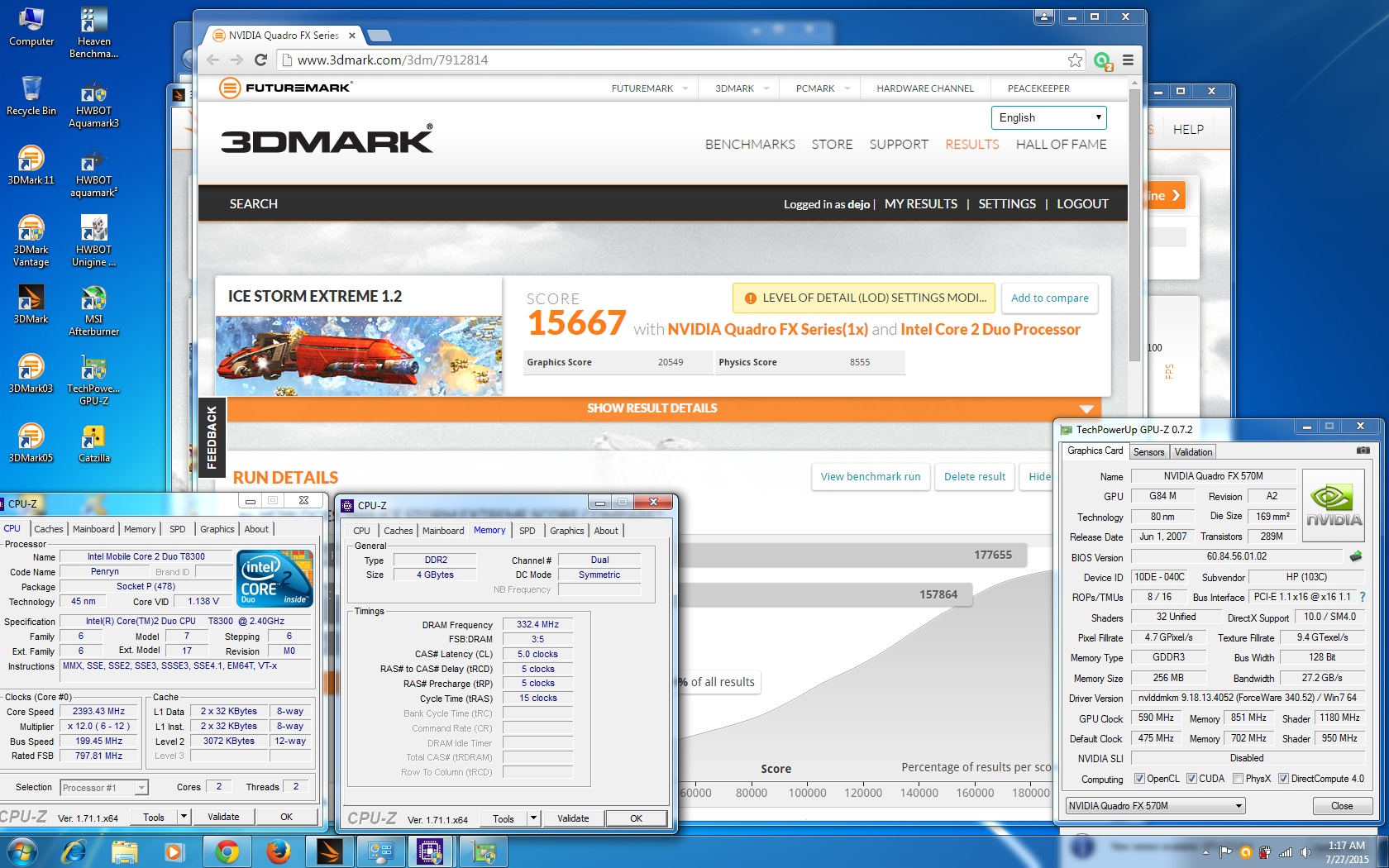
Task: Click Close button in GPU-Z window
Action: click(x=1342, y=806)
